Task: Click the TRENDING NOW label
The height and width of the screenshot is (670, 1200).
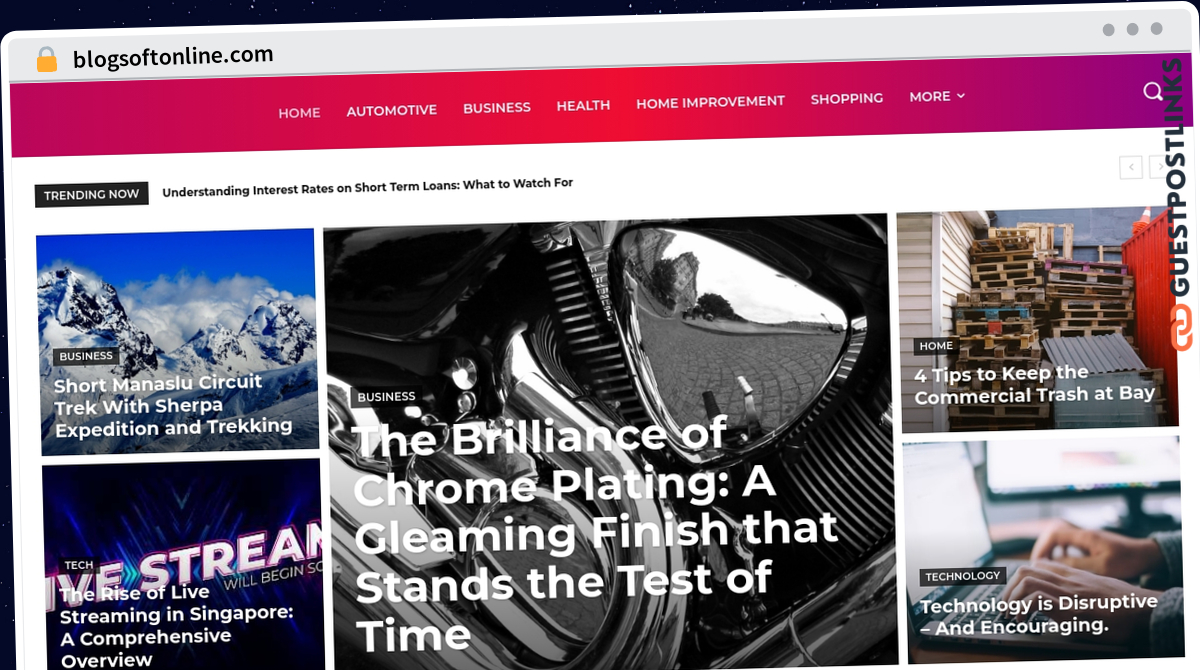Action: tap(91, 194)
